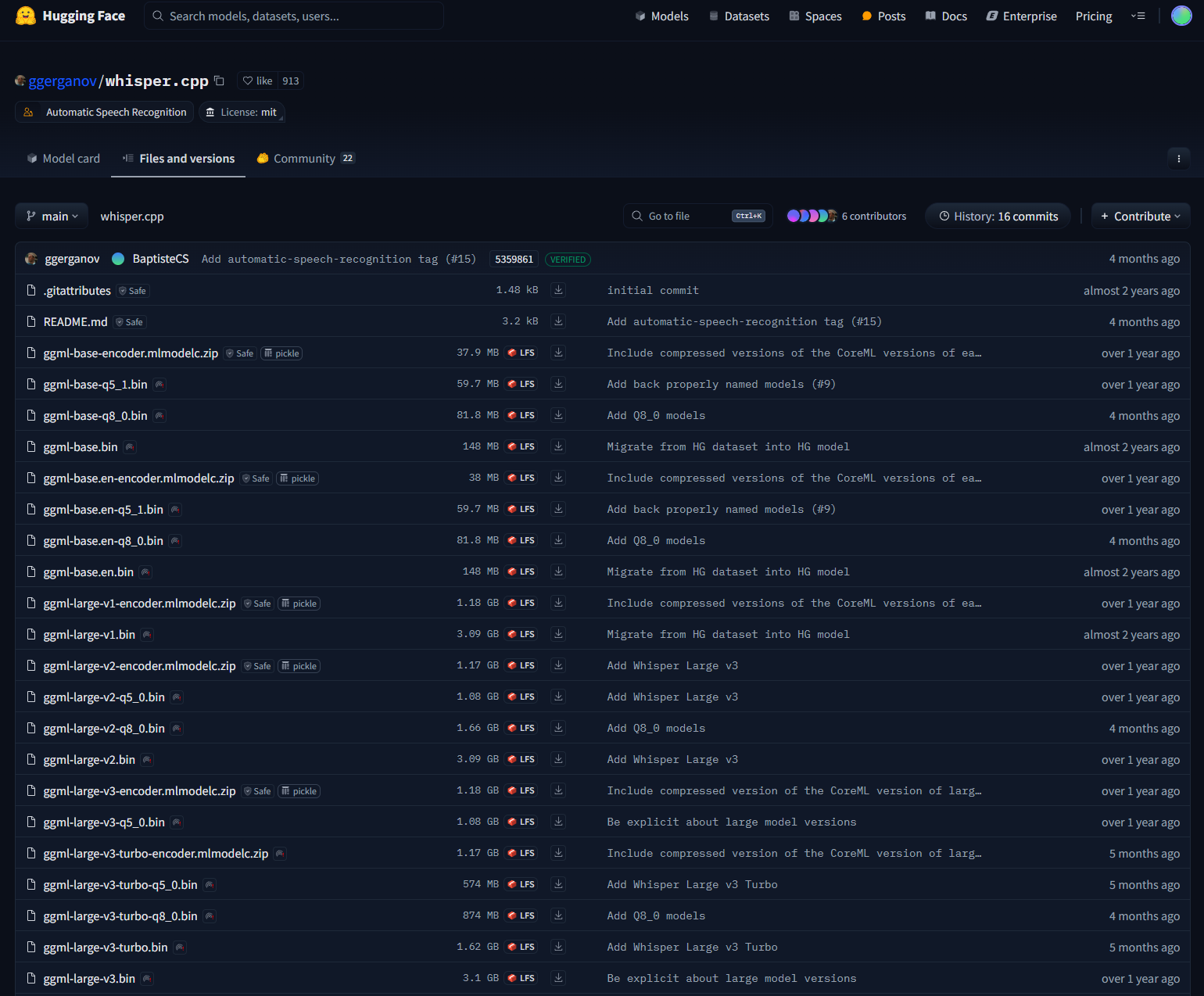Click the VERIFIED commit badge
1204x996 pixels.
tap(568, 260)
